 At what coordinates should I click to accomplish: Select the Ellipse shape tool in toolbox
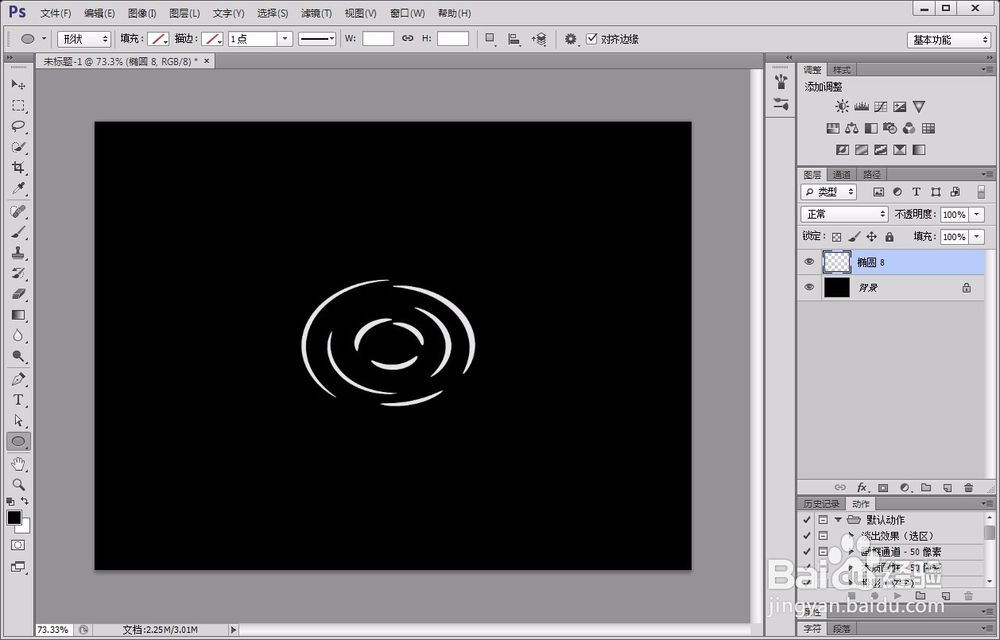[x=18, y=441]
